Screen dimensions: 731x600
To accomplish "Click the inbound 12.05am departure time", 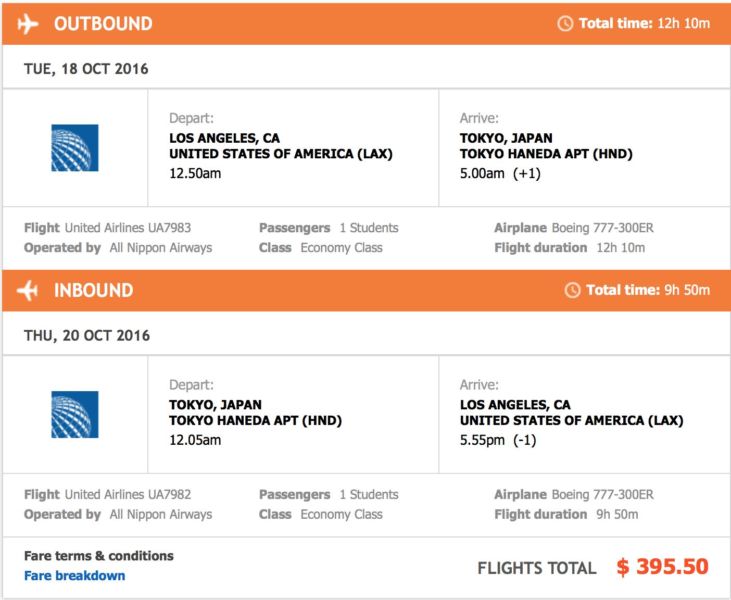I will click(x=195, y=439).
